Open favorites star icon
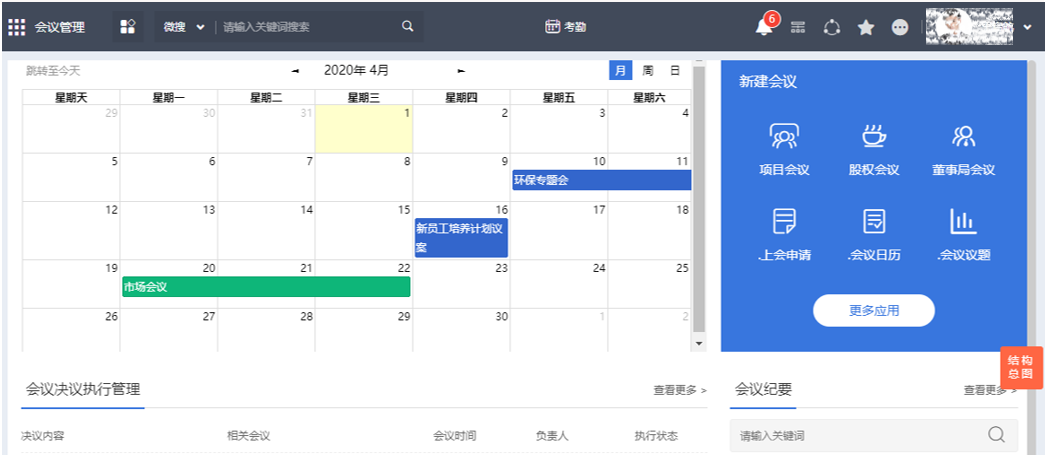The image size is (1045, 455). click(x=866, y=27)
